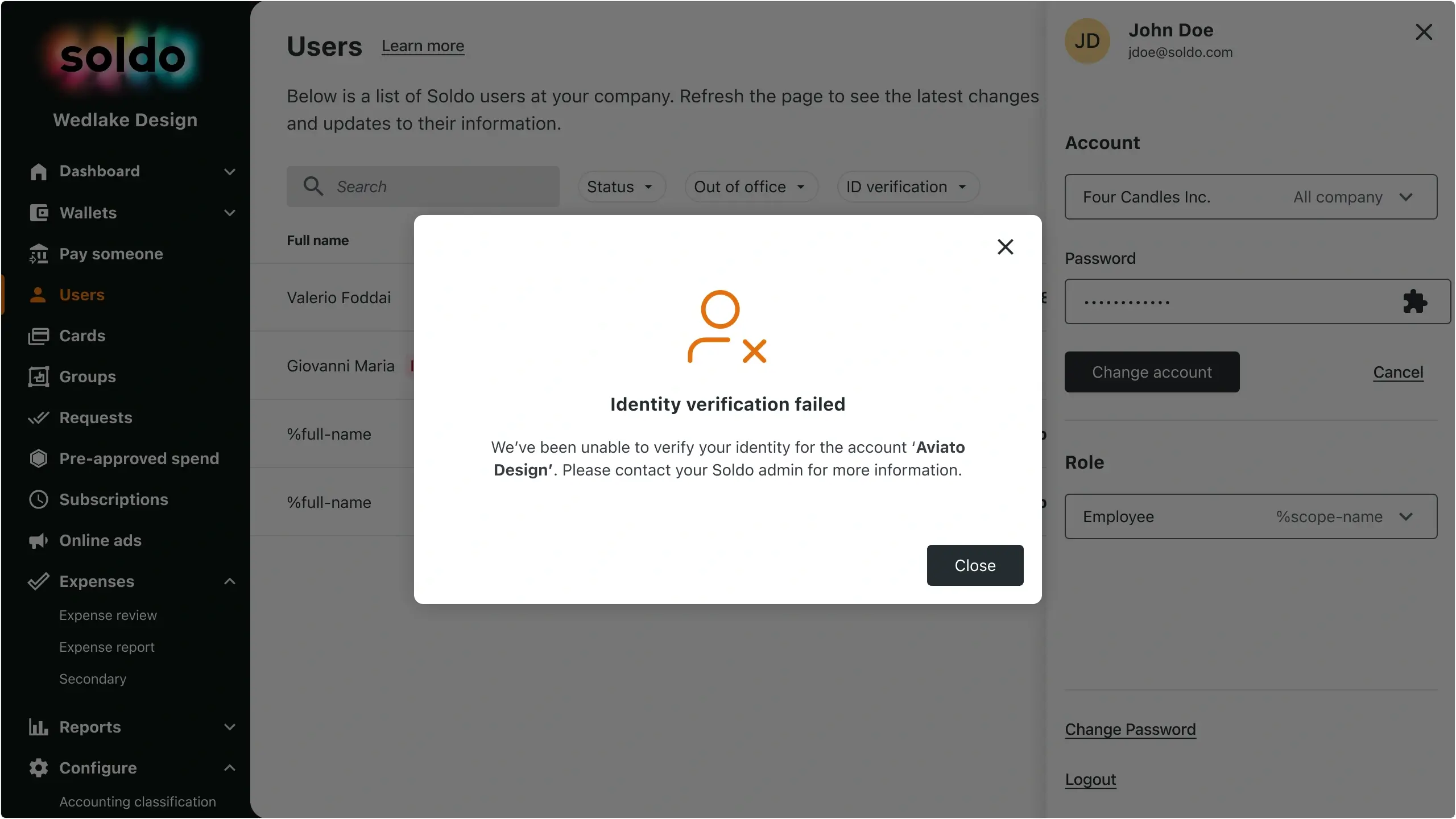Open Pre-approved spend in the sidebar
The image size is (1456, 819).
(x=139, y=458)
